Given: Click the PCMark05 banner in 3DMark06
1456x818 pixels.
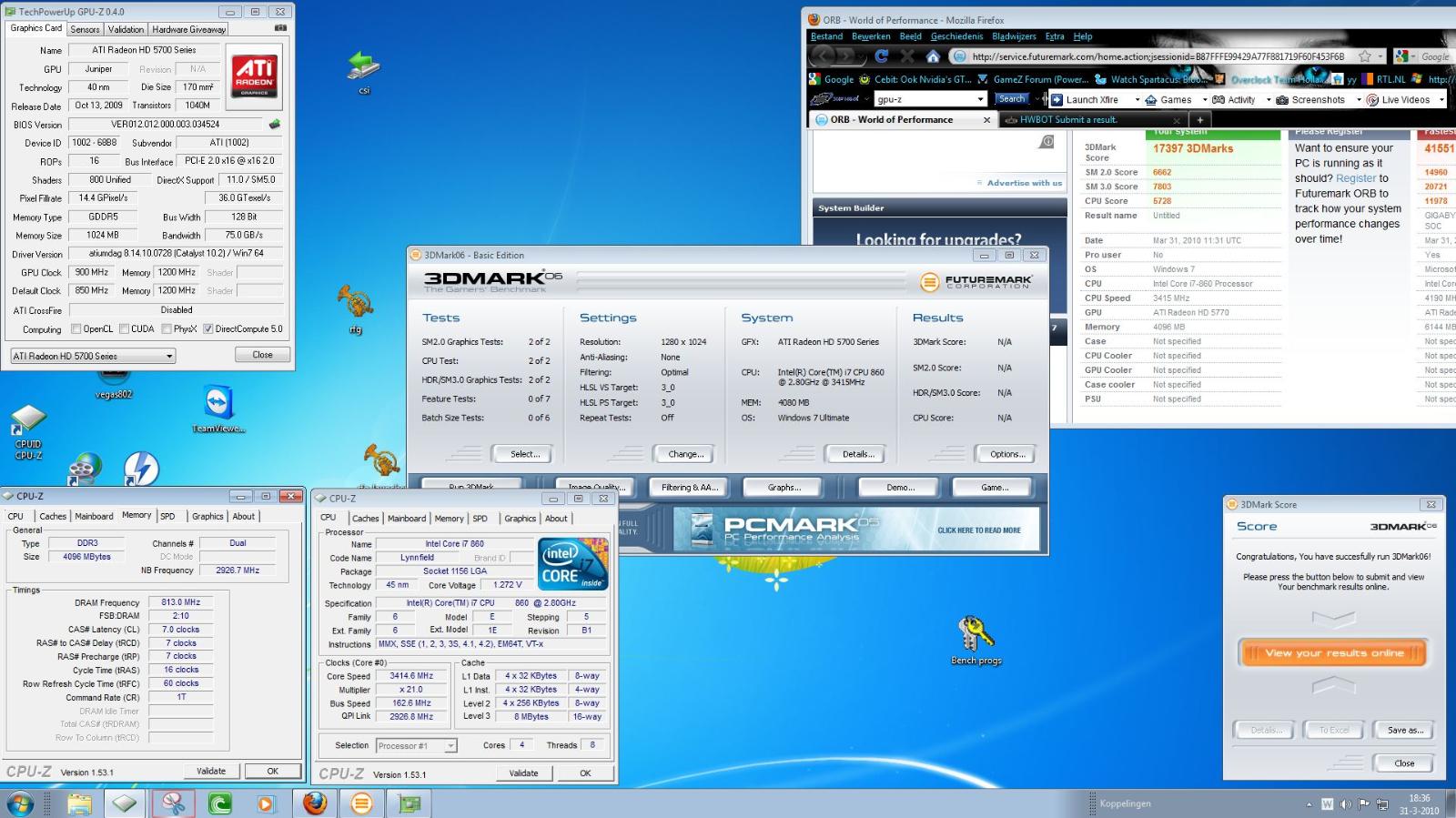Looking at the screenshot, I should (x=856, y=530).
